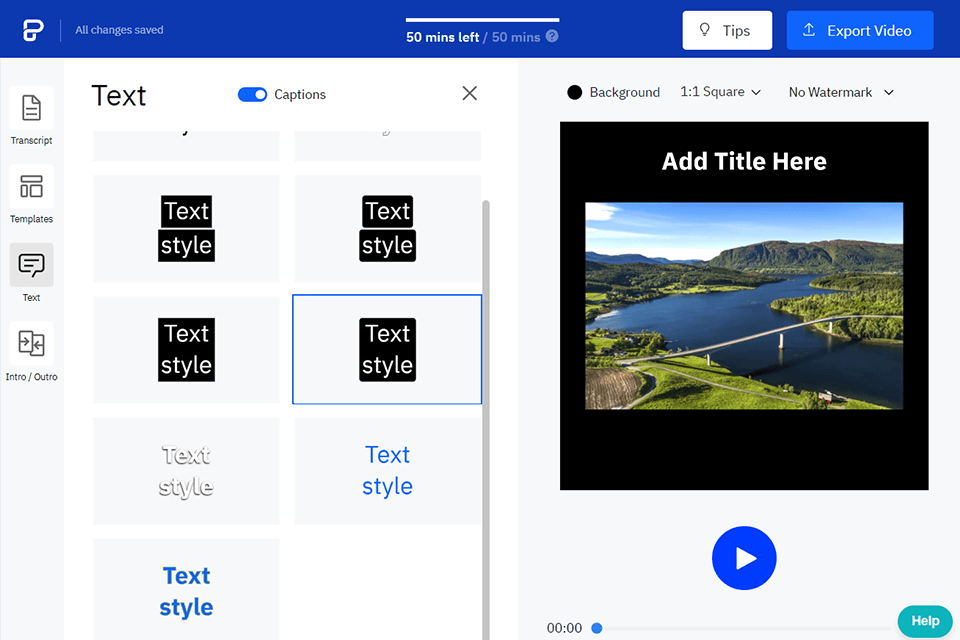This screenshot has width=960, height=640.
Task: Close the Text panel with the X
Action: pyautogui.click(x=470, y=93)
